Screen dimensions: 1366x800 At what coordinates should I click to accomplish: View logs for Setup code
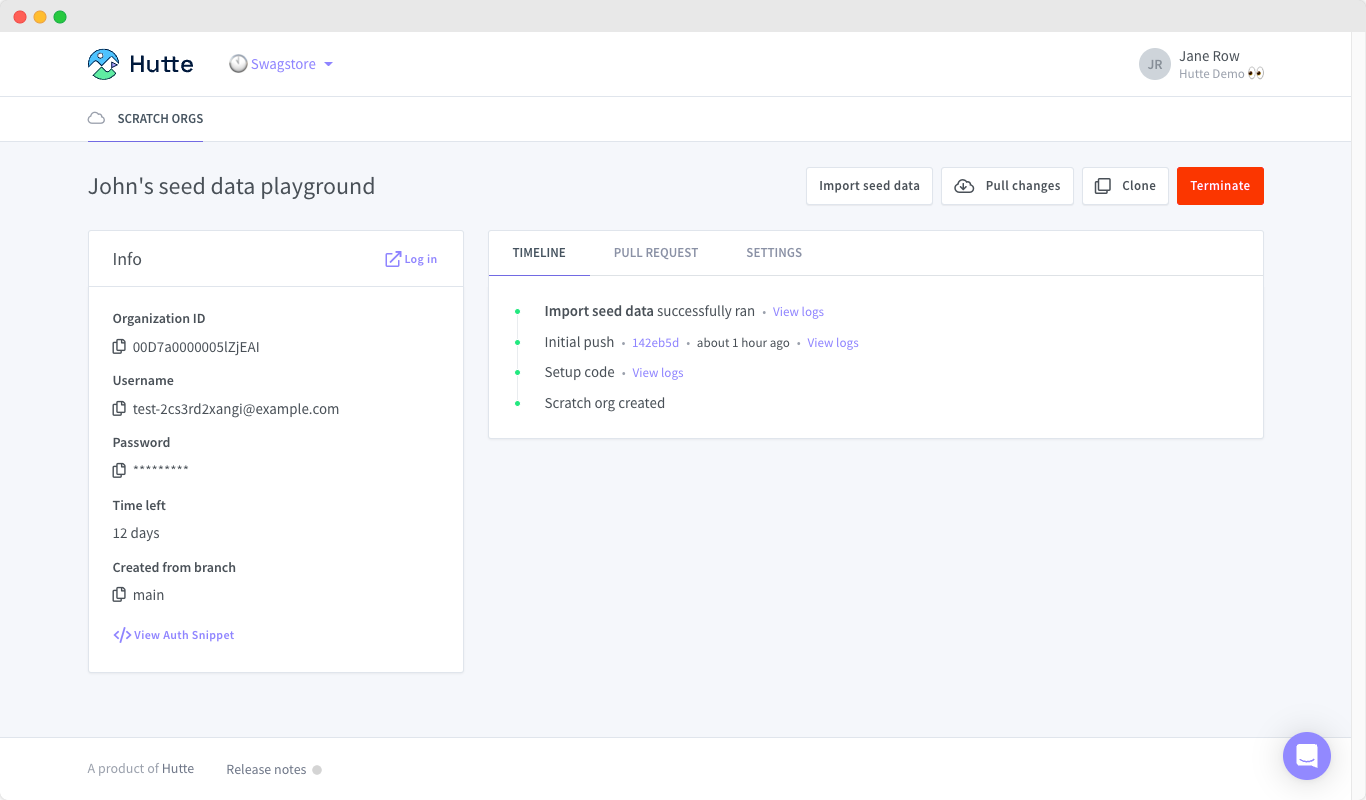pyautogui.click(x=658, y=373)
